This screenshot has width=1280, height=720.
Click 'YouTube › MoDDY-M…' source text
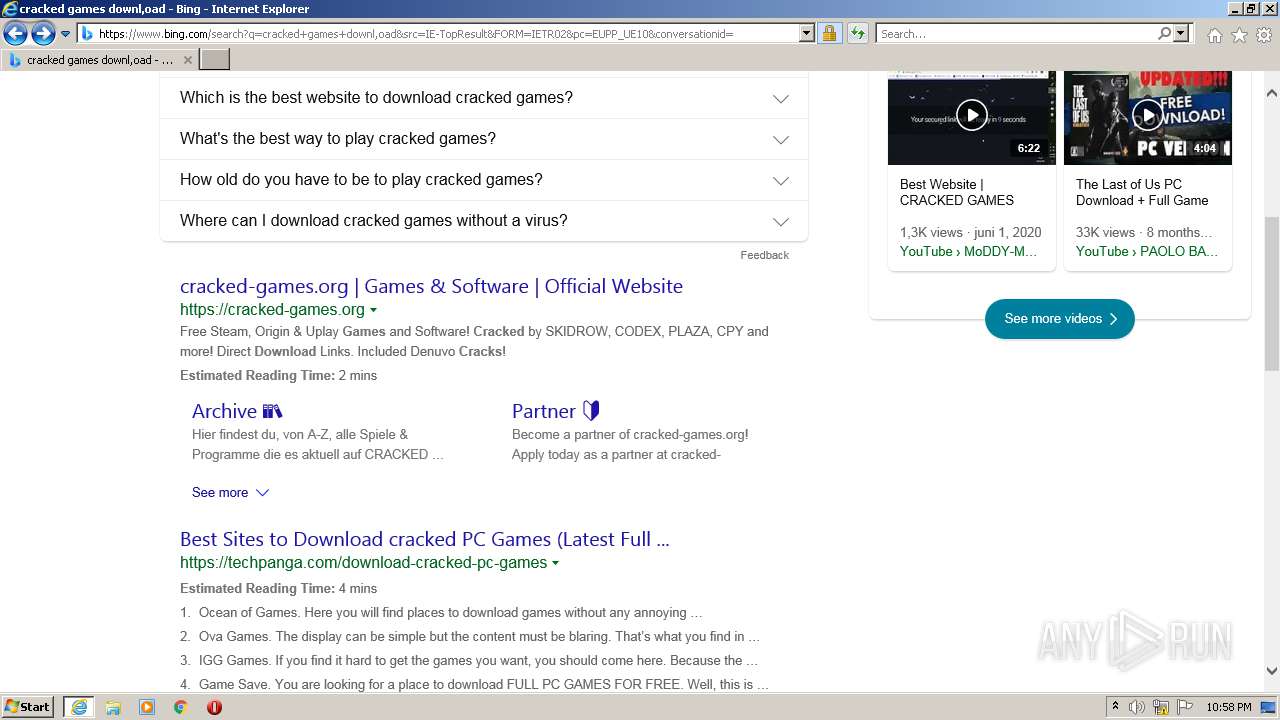pos(968,251)
